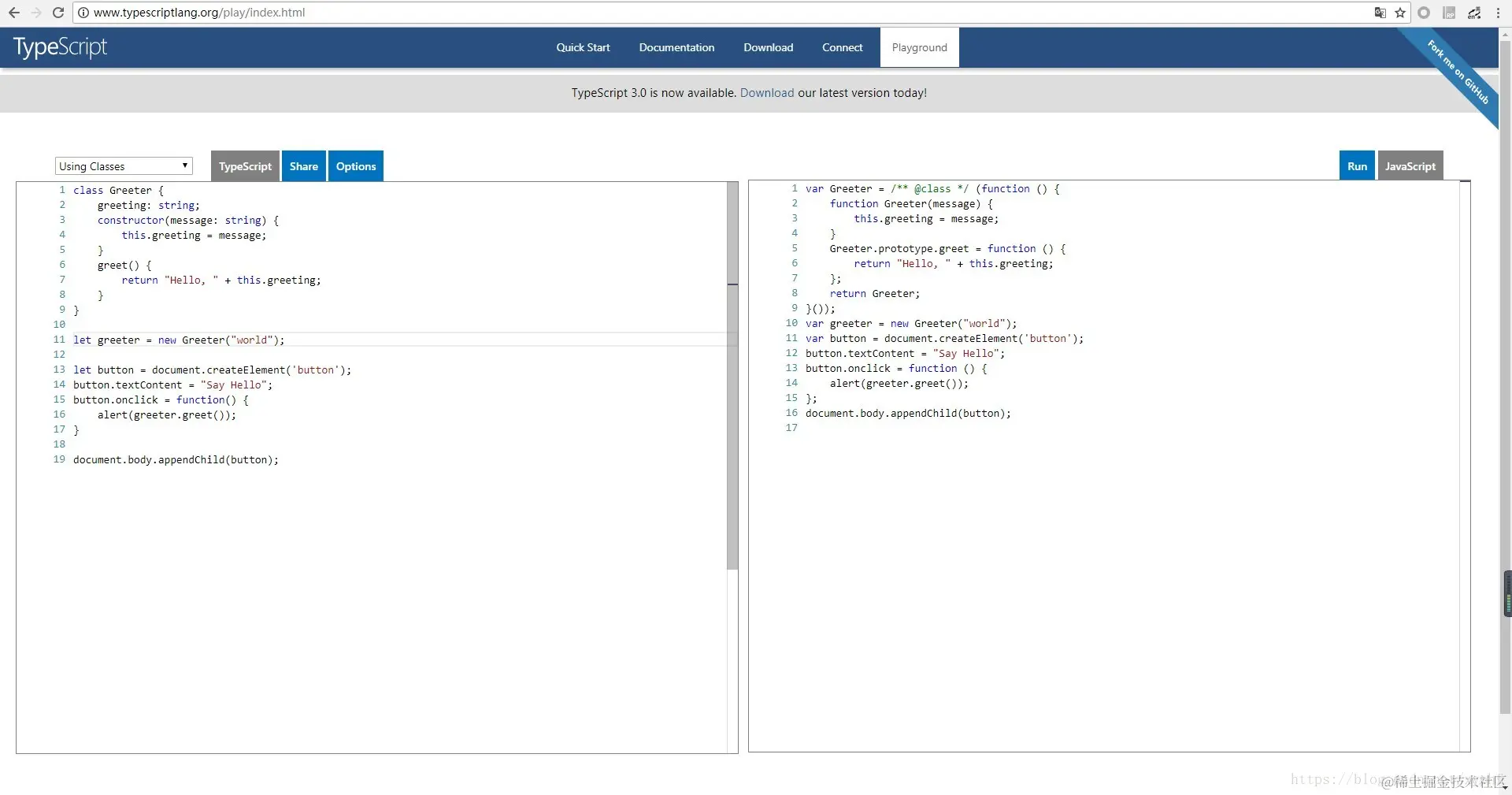Follow the Fork me on GitHub ribbon
This screenshot has width=1512, height=795.
click(1458, 71)
